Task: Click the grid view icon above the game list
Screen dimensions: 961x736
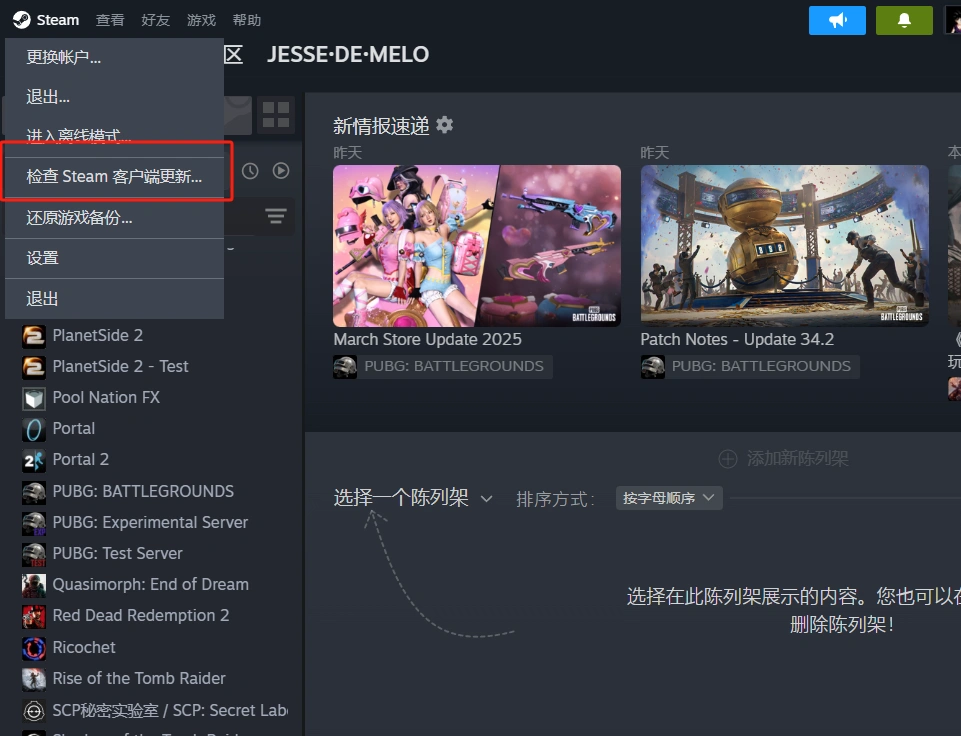Action: tap(276, 115)
